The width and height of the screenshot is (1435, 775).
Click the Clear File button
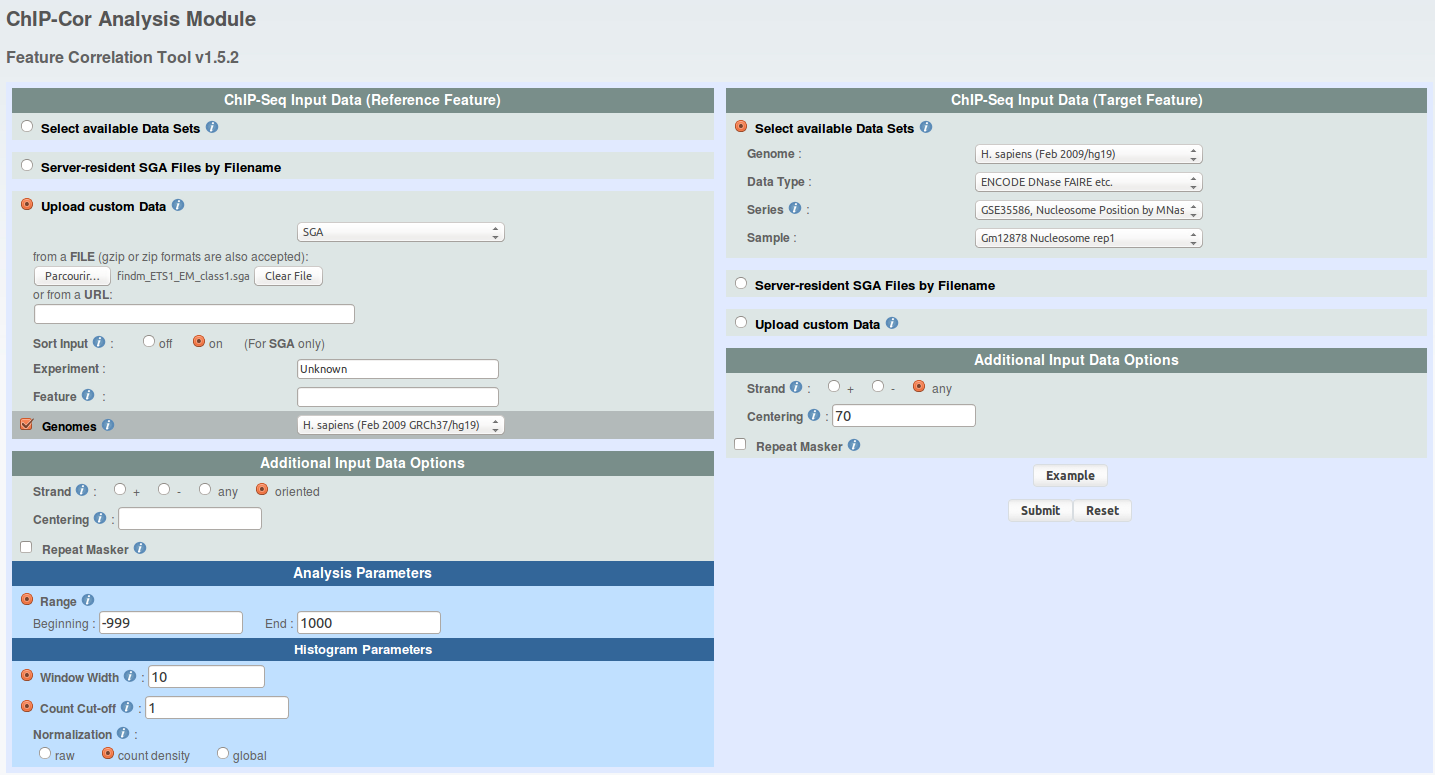(288, 276)
